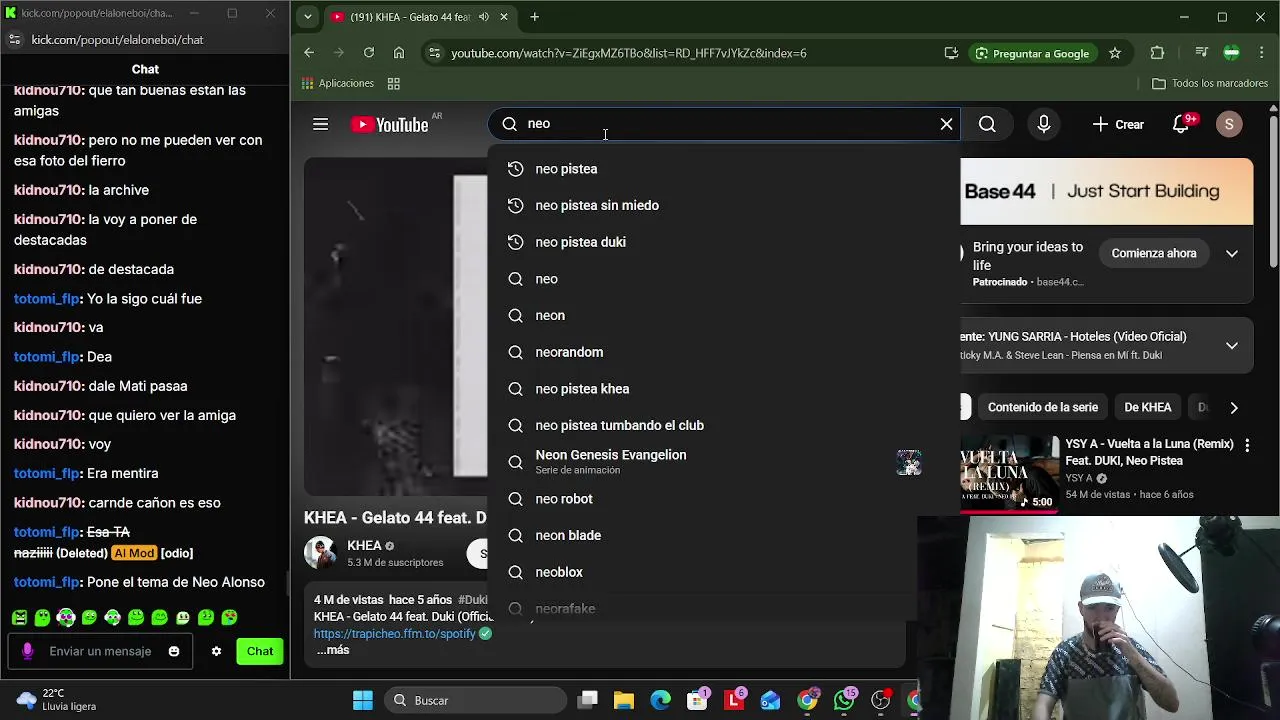Expand the Base 44 ad chevron

[1232, 253]
